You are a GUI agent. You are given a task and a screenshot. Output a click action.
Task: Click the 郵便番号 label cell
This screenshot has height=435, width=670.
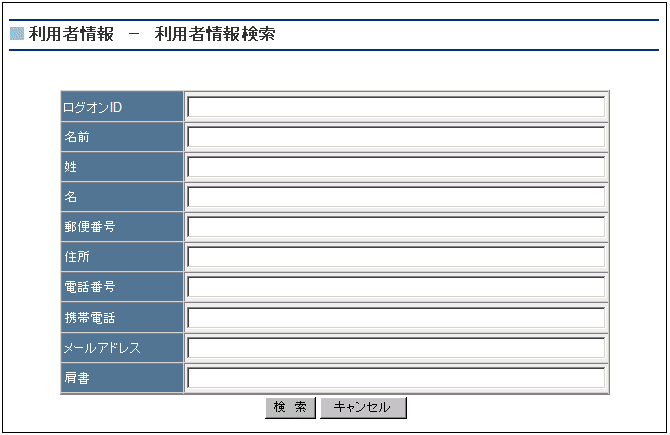122,227
